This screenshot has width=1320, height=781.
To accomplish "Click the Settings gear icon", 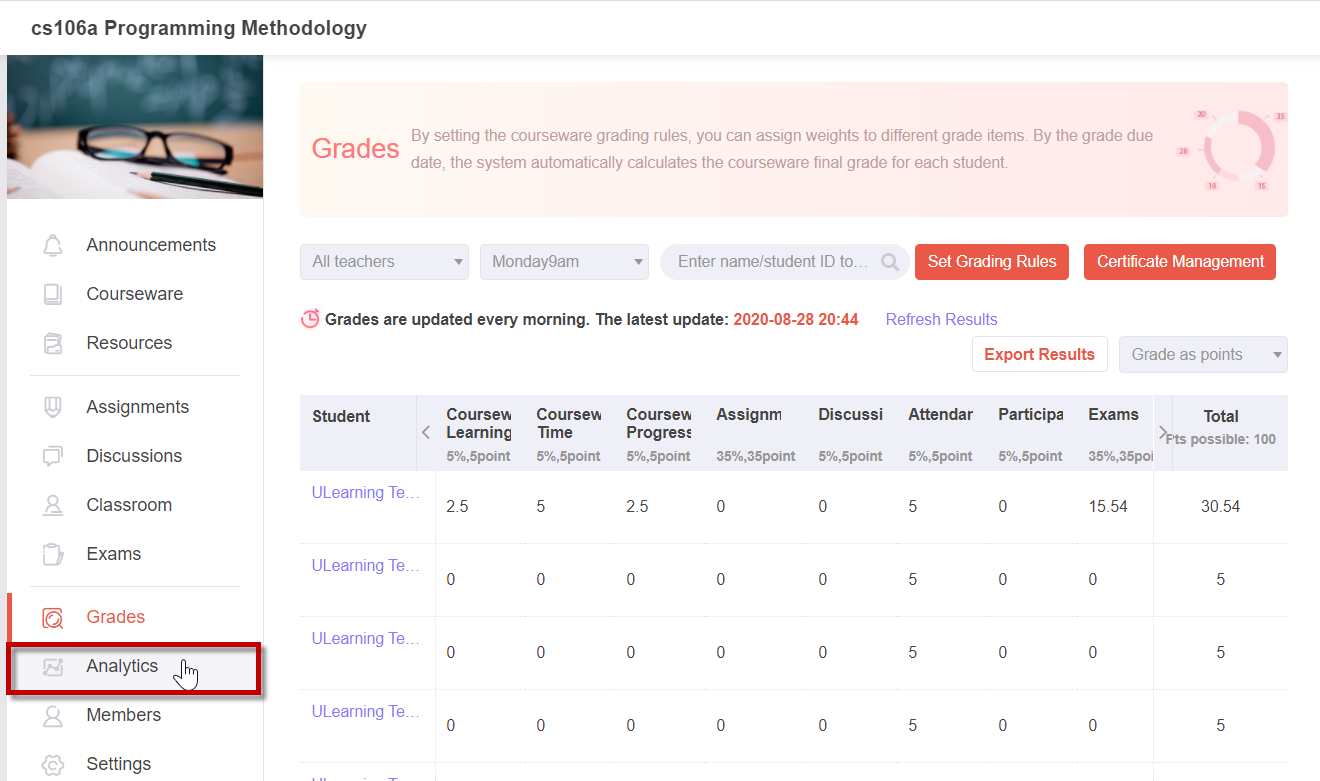I will [x=53, y=764].
